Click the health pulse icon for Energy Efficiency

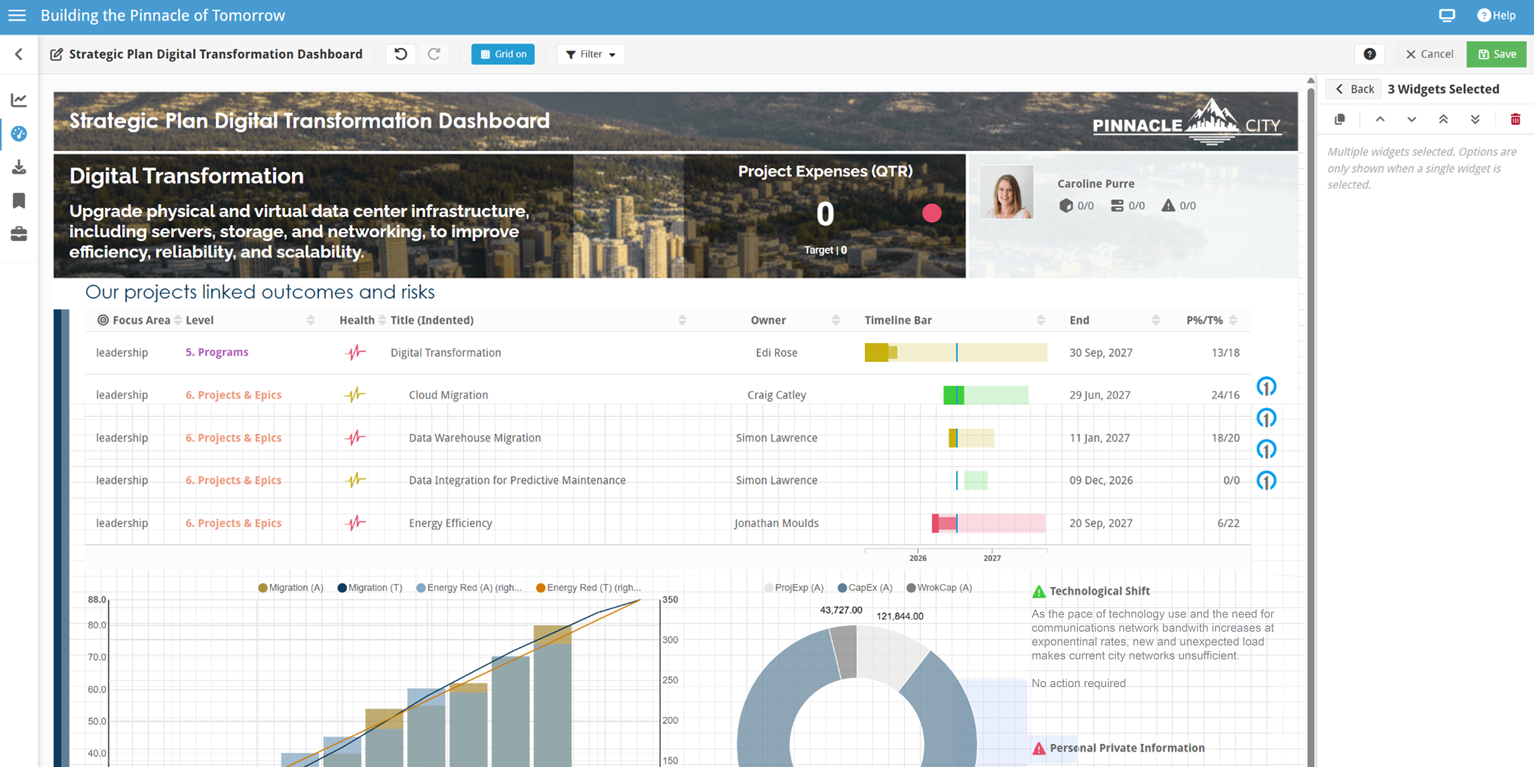(355, 523)
